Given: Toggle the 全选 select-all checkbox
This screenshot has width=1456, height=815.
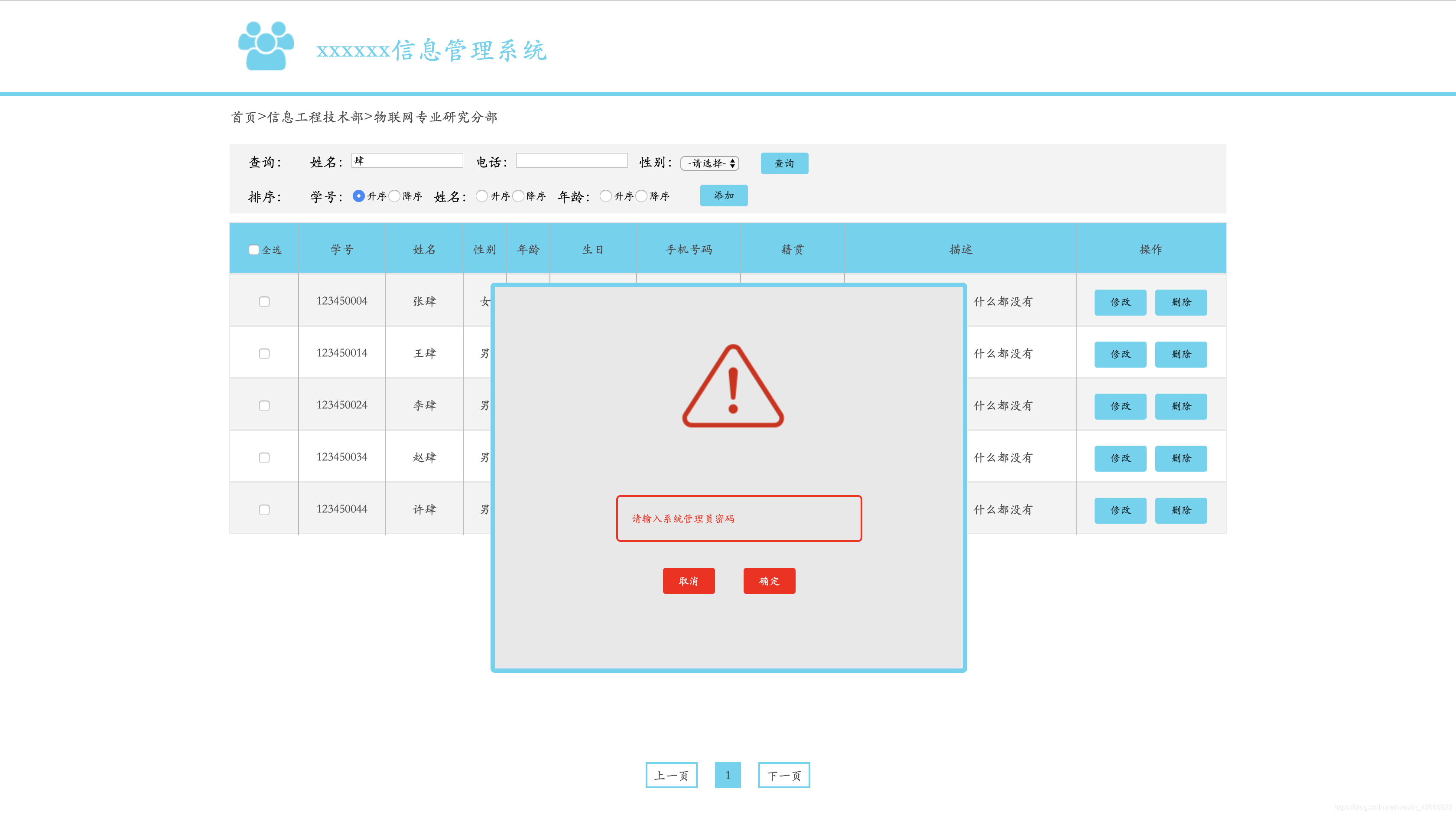Looking at the screenshot, I should click(254, 249).
